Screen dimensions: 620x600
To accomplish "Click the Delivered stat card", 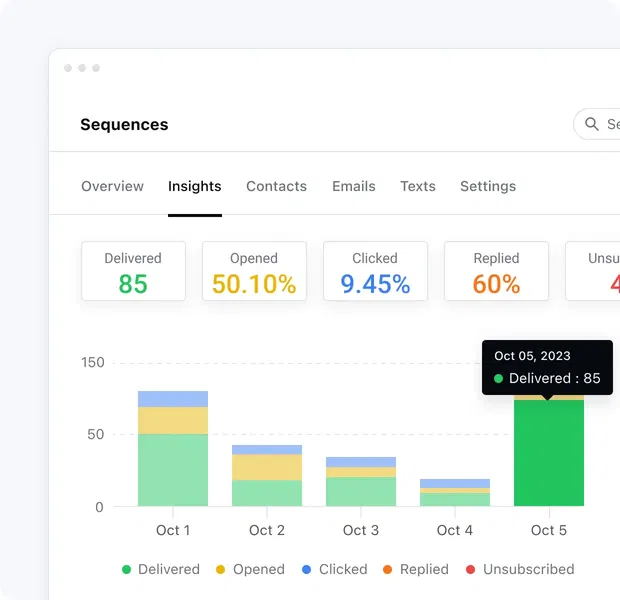I will click(x=133, y=271).
